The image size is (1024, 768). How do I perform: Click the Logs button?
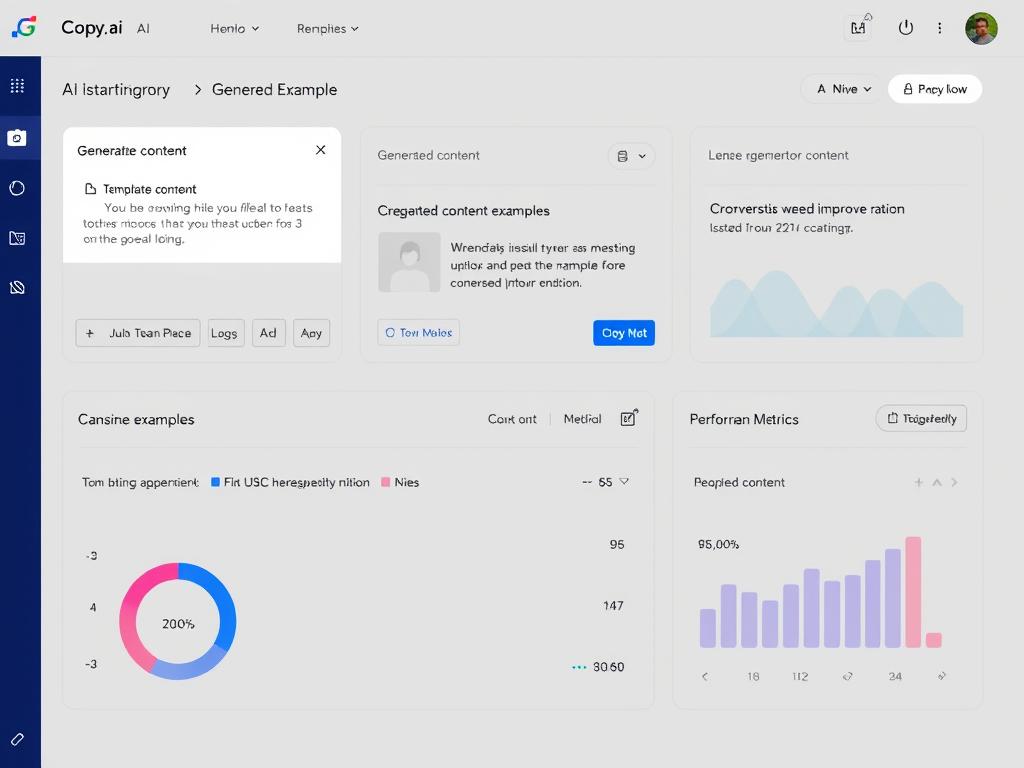(226, 333)
